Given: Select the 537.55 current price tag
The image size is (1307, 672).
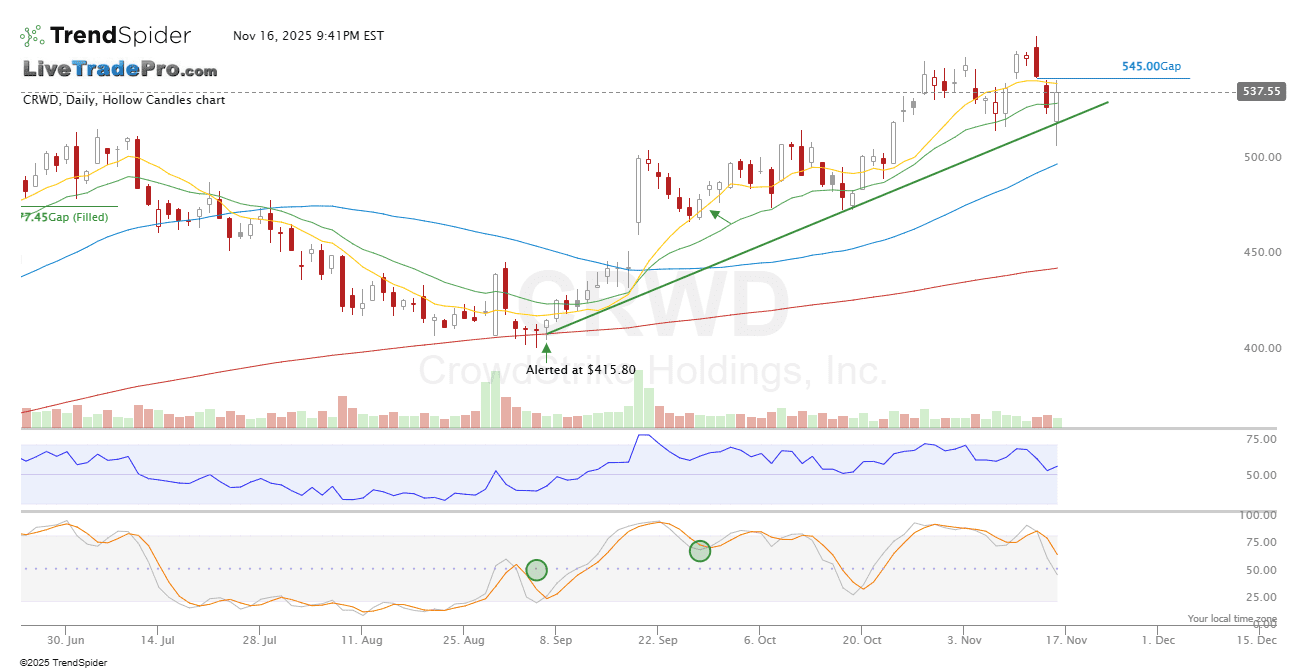Looking at the screenshot, I should (1259, 91).
